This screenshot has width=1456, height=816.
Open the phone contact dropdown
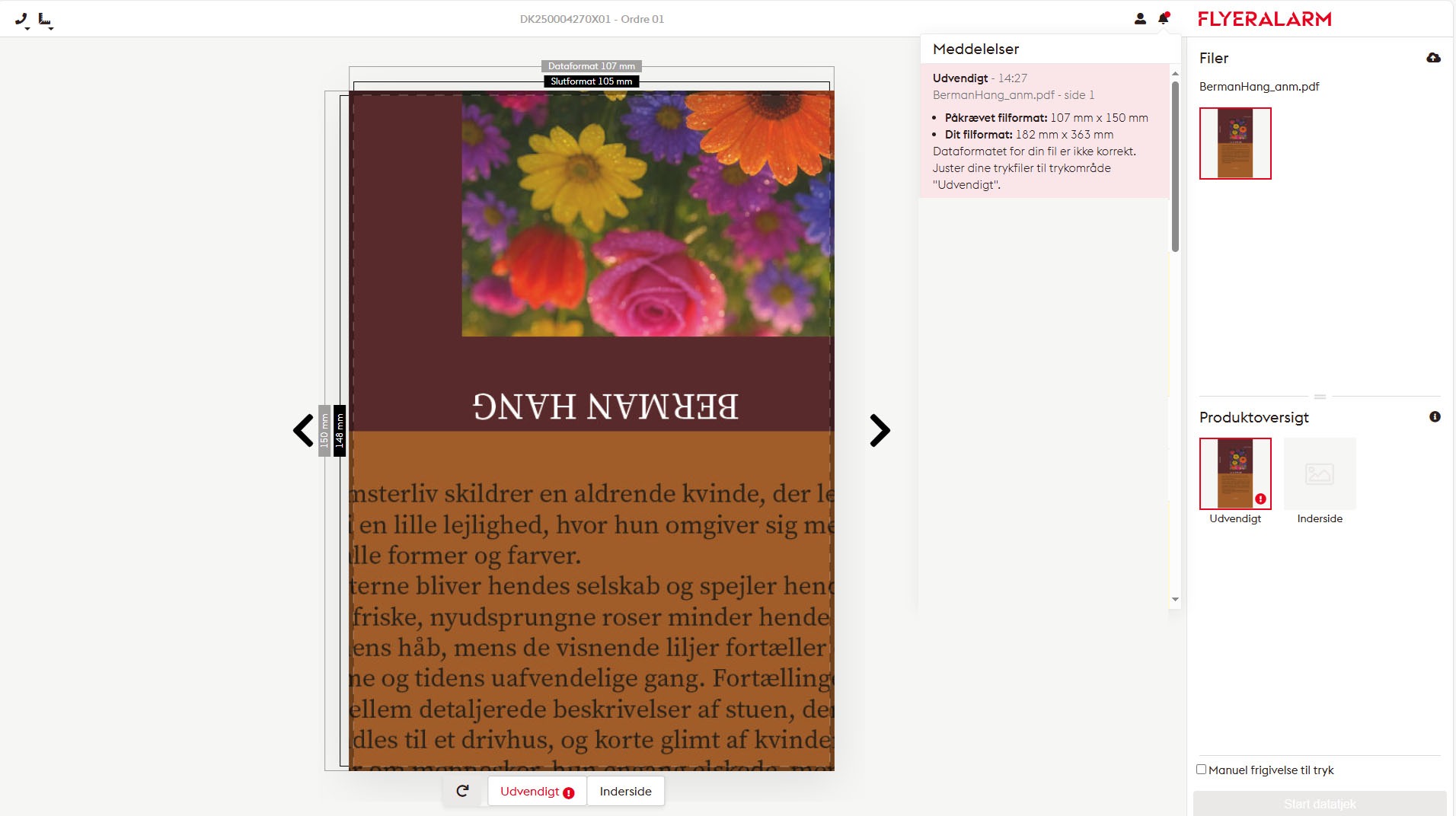(22, 20)
